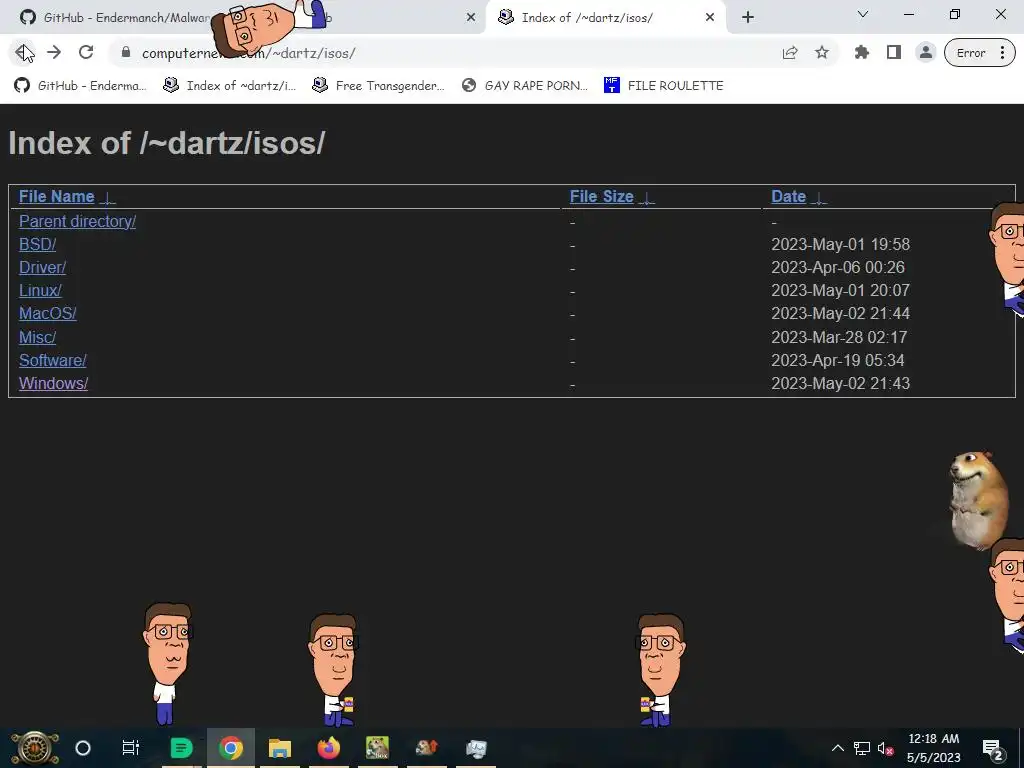Viewport: 1024px width, 768px height.
Task: Click the Chrome taskbar icon
Action: [231, 748]
